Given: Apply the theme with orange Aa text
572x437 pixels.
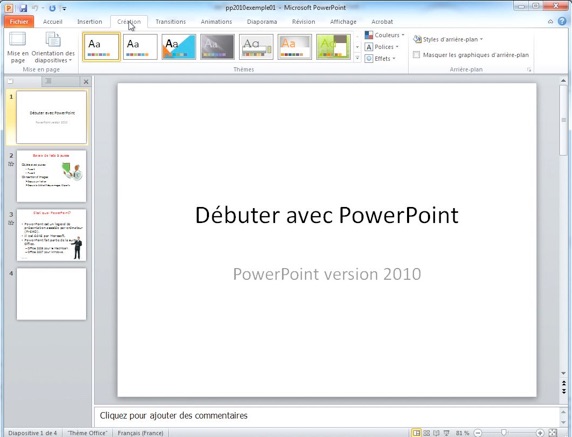Looking at the screenshot, I should tap(295, 47).
